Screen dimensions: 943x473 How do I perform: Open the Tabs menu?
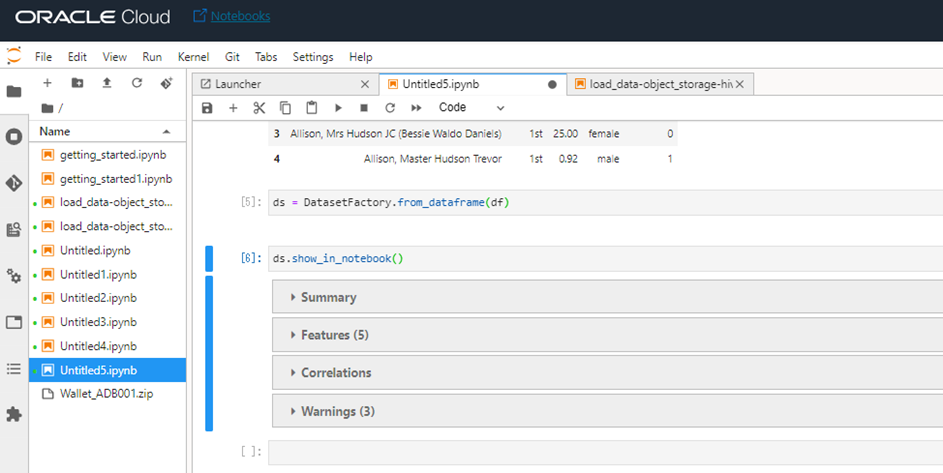(266, 57)
